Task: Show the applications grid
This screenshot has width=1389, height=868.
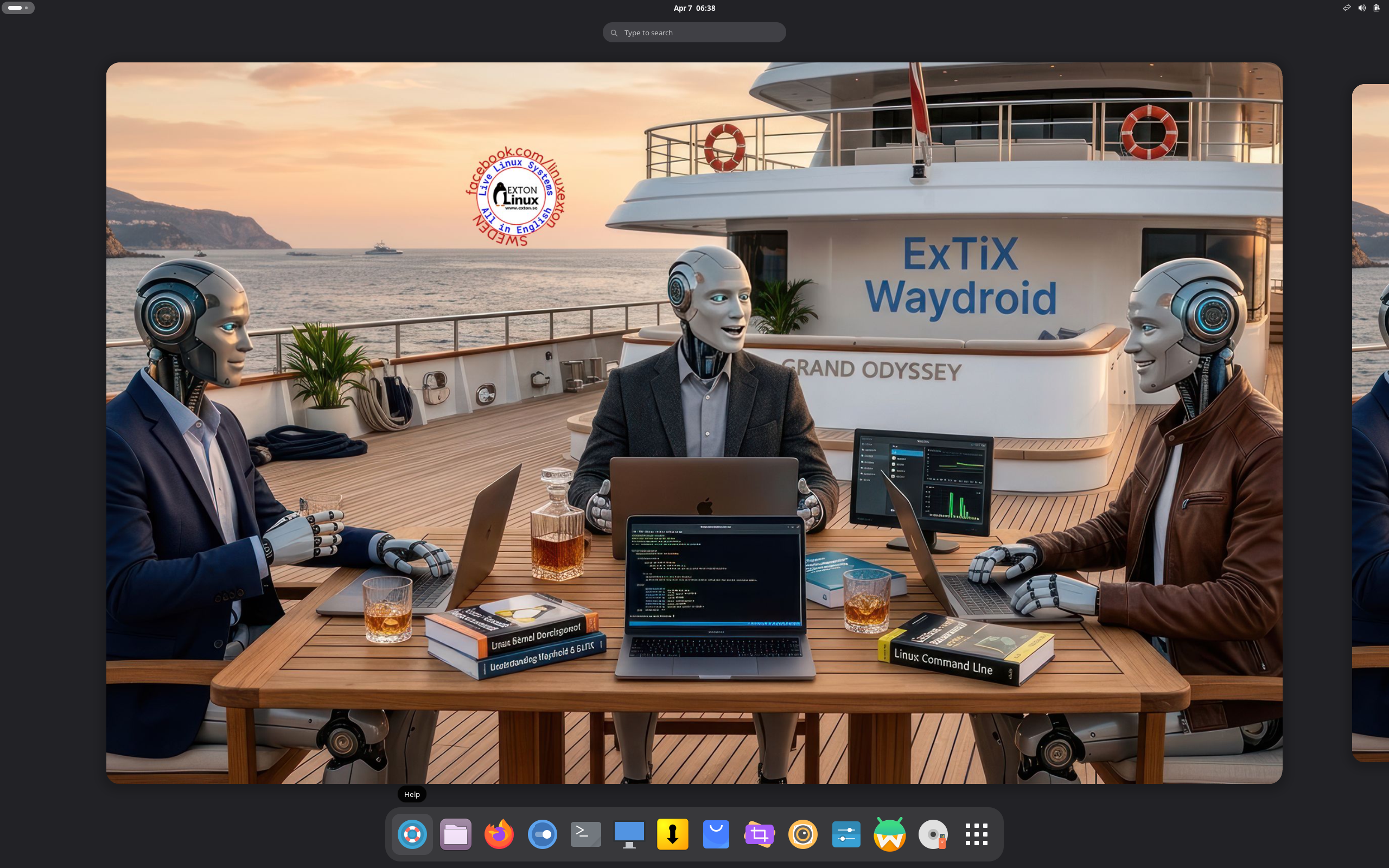Action: tap(976, 834)
